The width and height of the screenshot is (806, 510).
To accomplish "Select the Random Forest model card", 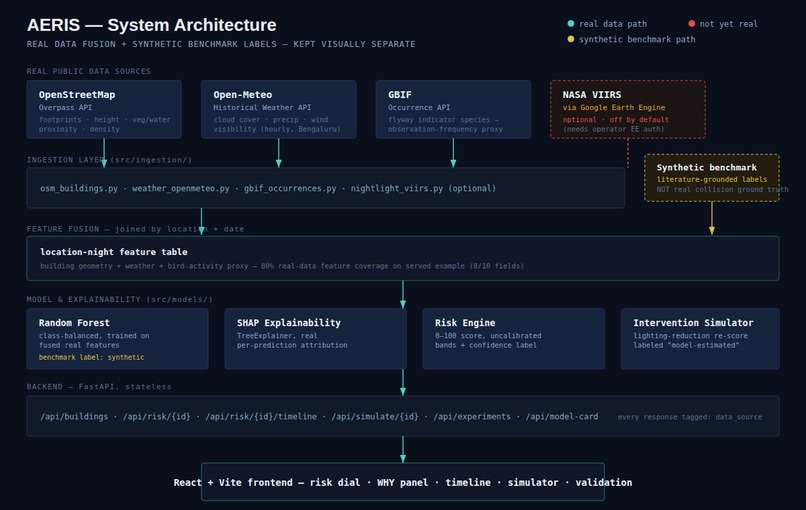I will tap(117, 339).
